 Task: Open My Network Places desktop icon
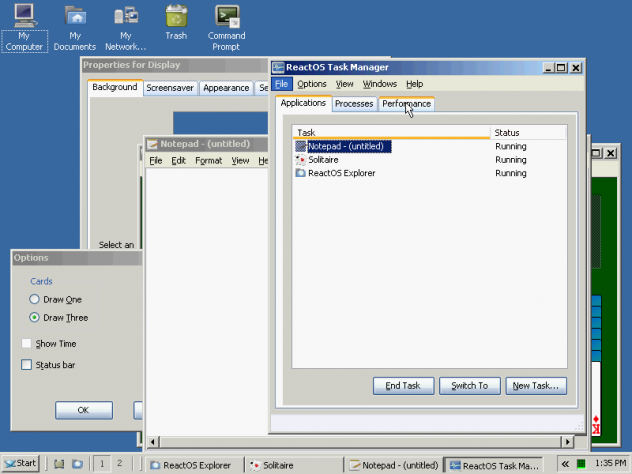[126, 18]
